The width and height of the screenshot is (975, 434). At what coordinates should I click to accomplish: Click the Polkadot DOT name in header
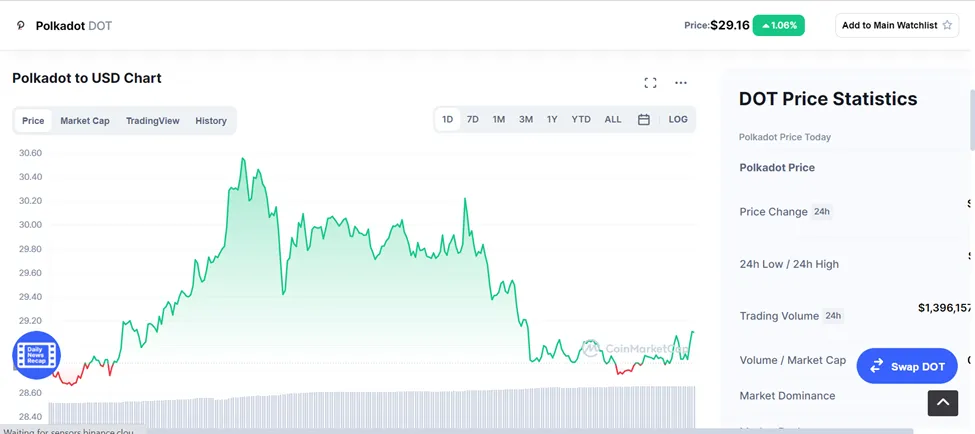[x=74, y=26]
